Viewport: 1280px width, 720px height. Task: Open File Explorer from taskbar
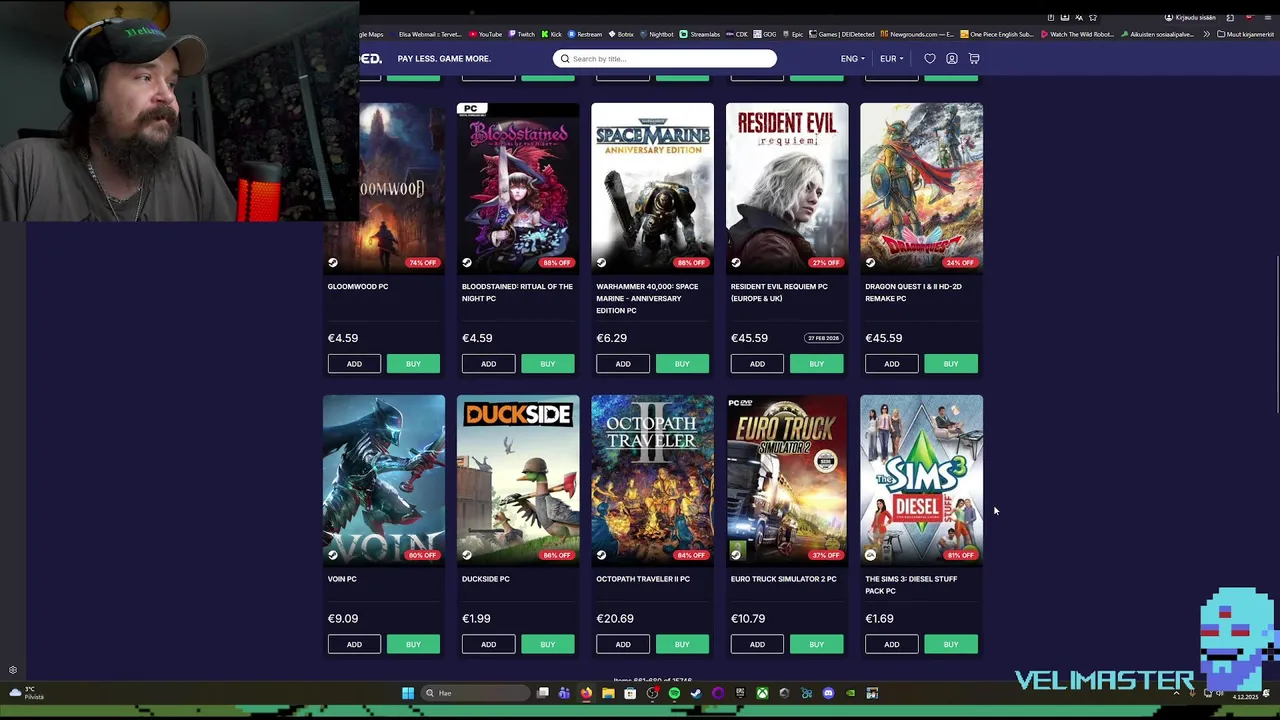[x=608, y=693]
